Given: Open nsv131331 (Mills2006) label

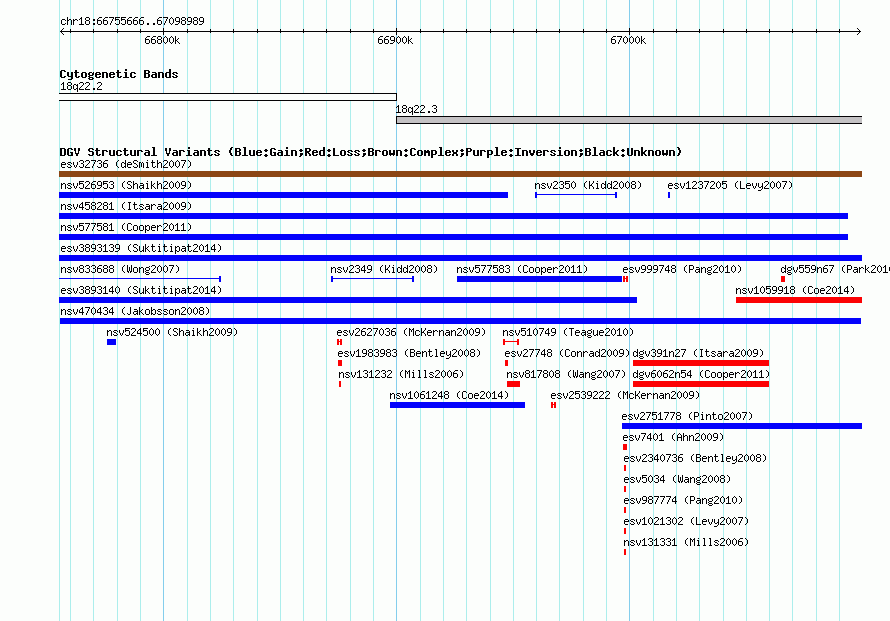Looking at the screenshot, I should click(x=686, y=543).
